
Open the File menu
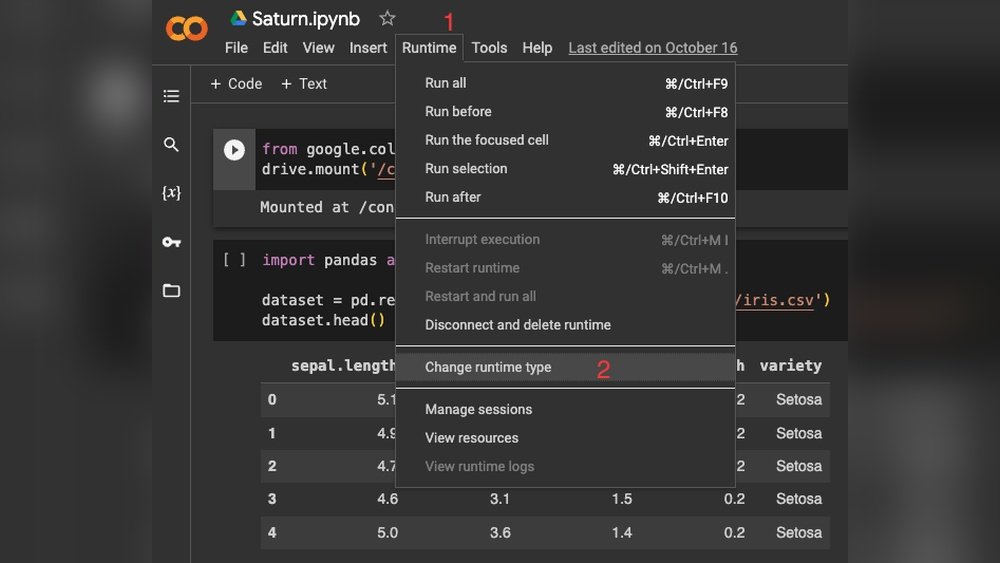tap(236, 48)
